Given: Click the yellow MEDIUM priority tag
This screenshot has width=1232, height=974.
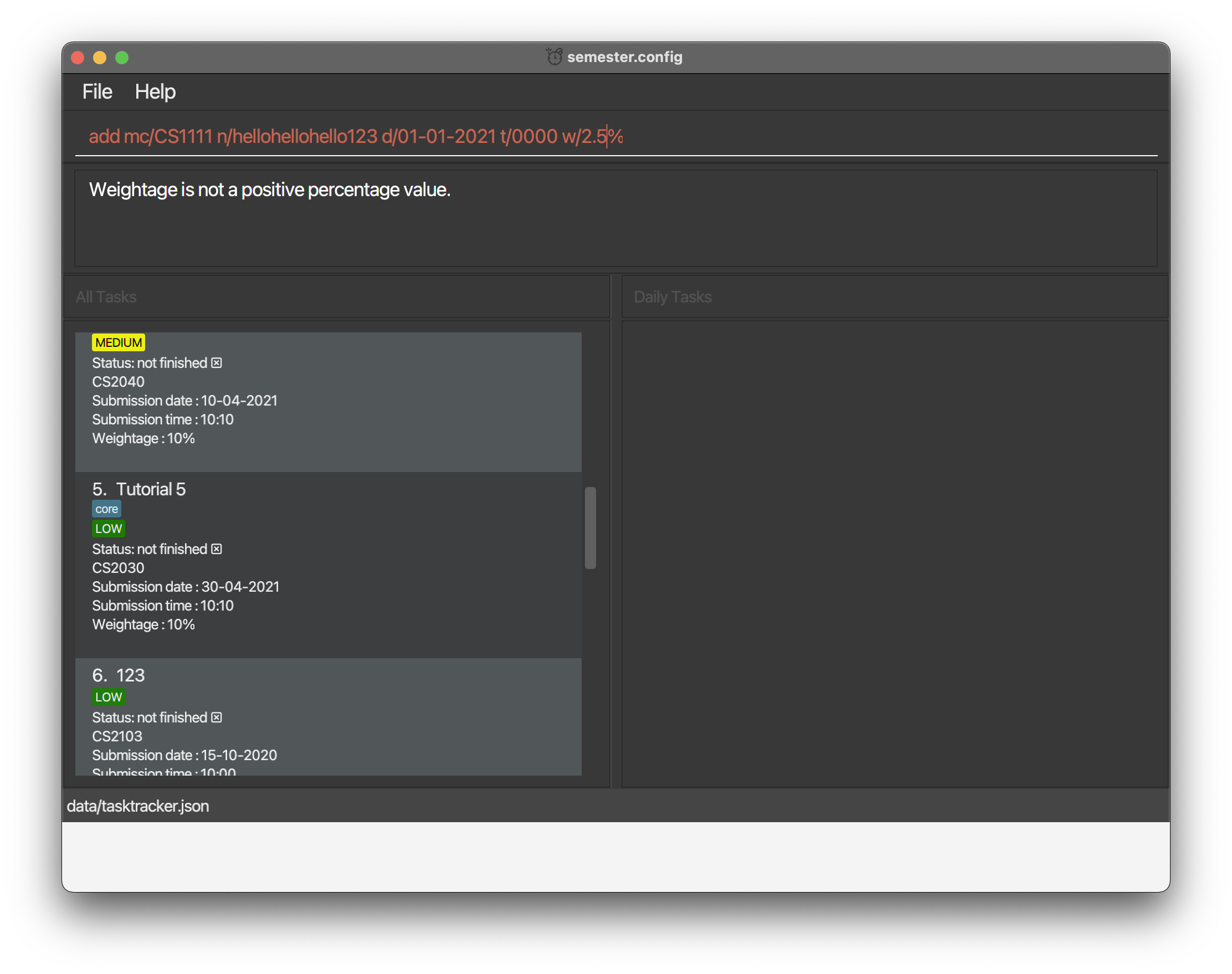Looking at the screenshot, I should pyautogui.click(x=119, y=343).
